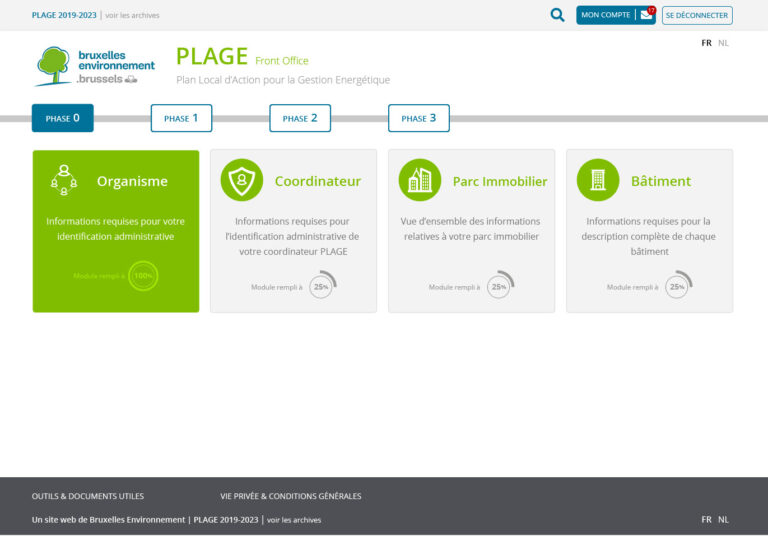Open the messages envelope icon
This screenshot has width=768, height=536.
(x=647, y=15)
